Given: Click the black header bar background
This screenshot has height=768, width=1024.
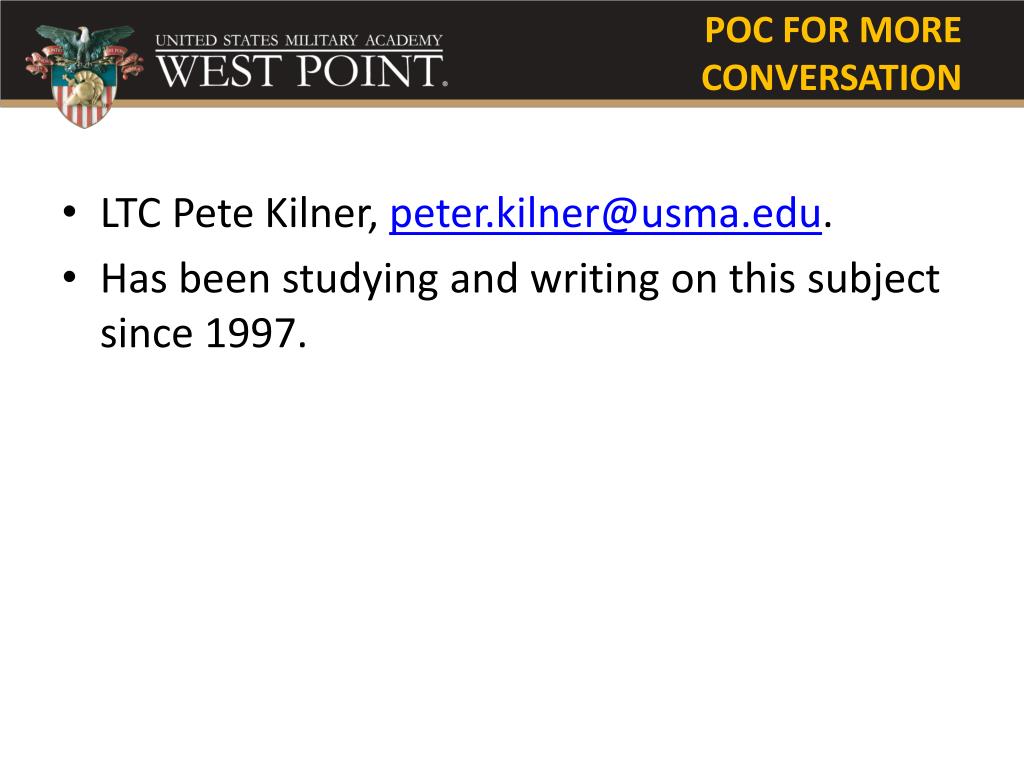Looking at the screenshot, I should tap(575, 50).
